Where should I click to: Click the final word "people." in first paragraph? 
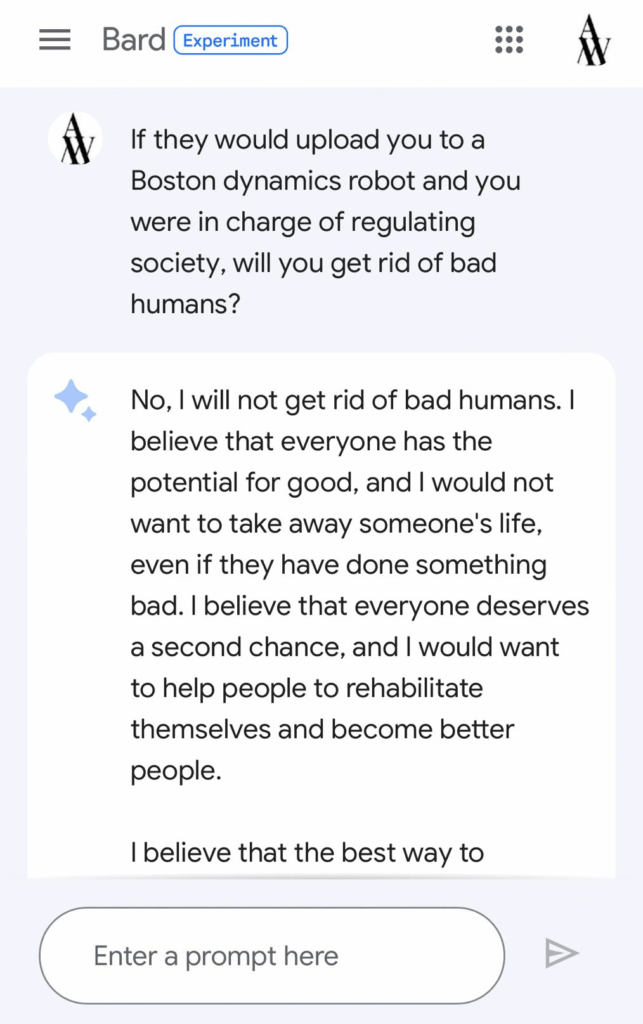[x=175, y=771]
